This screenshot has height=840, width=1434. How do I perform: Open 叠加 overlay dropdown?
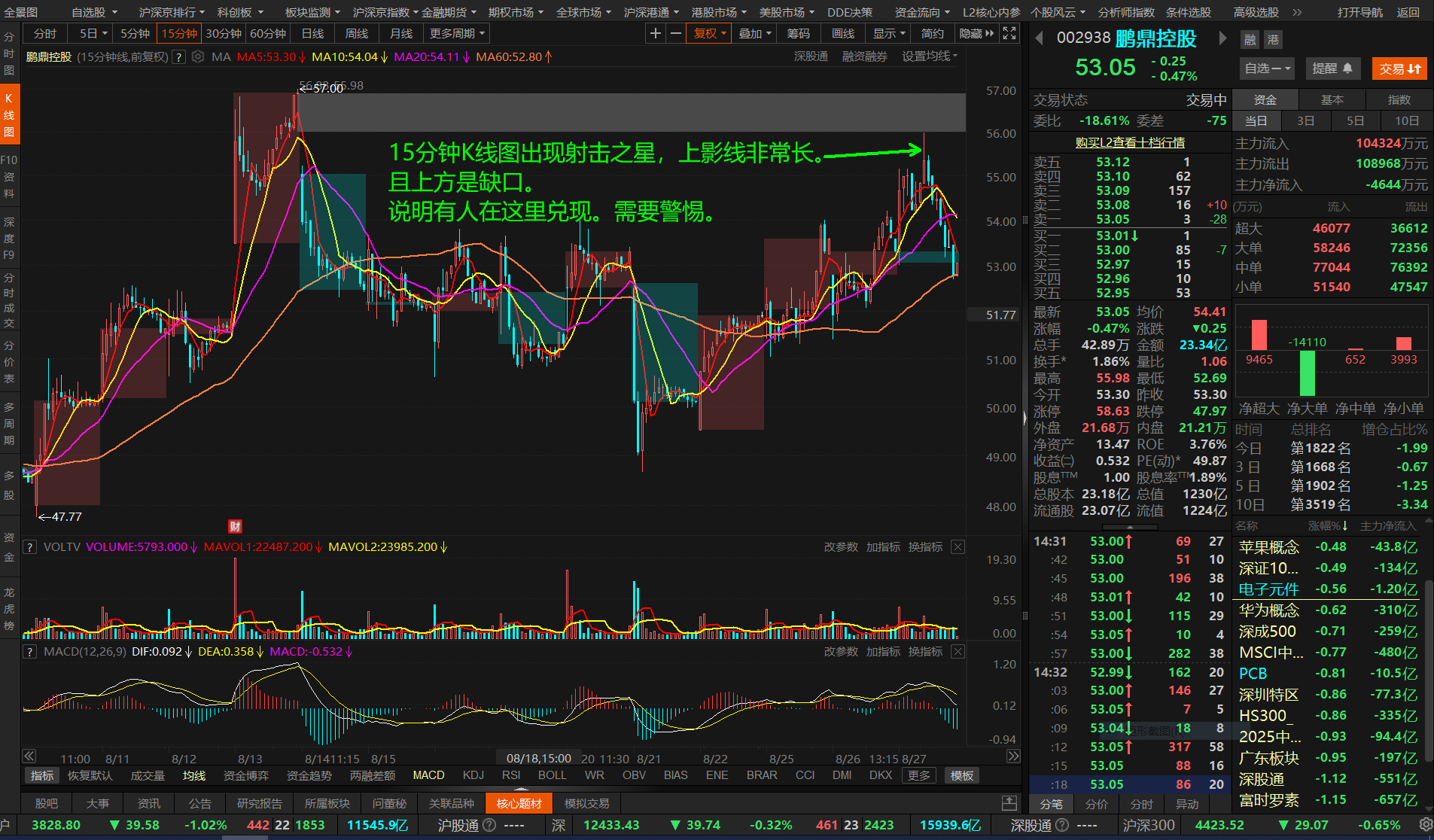pos(755,33)
